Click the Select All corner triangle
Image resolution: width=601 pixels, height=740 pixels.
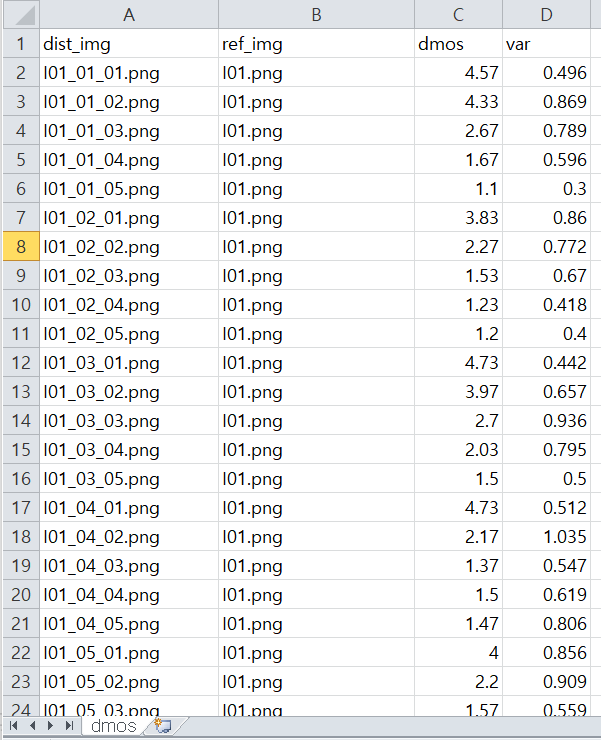click(x=21, y=15)
